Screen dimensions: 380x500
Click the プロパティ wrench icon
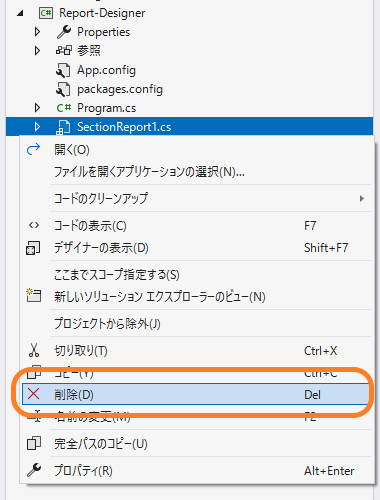coord(34,470)
